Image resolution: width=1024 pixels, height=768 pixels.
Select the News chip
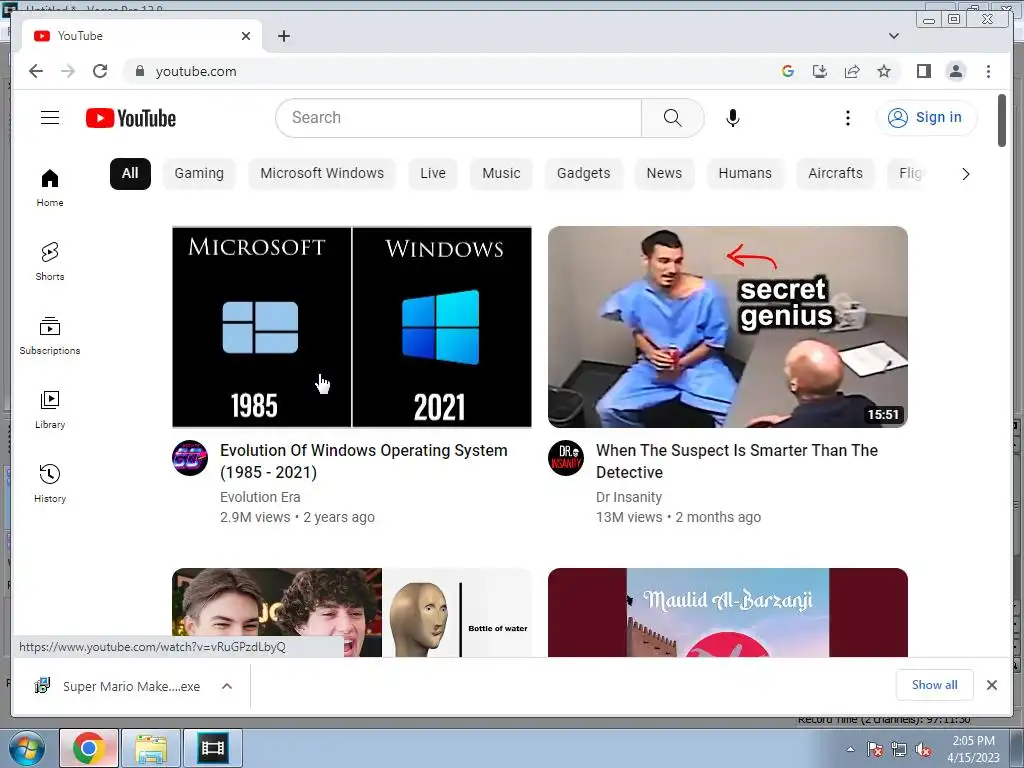point(664,174)
